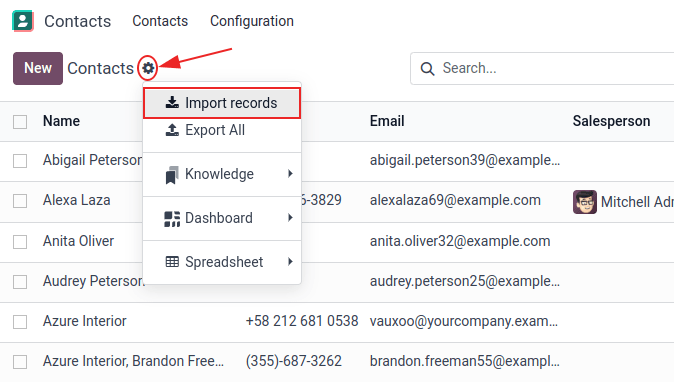
Task: Open the Anita Oliver contact
Action: [x=78, y=241]
